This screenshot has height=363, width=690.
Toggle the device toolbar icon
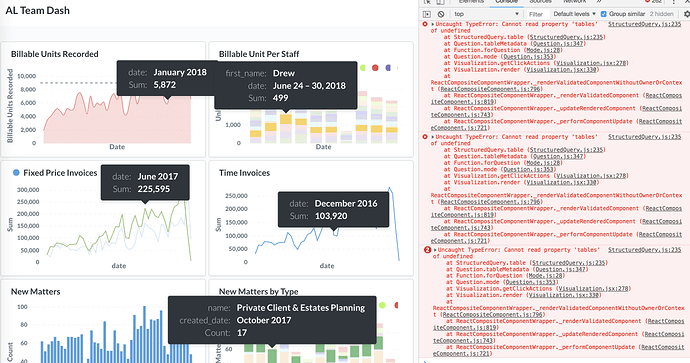(441, 2)
